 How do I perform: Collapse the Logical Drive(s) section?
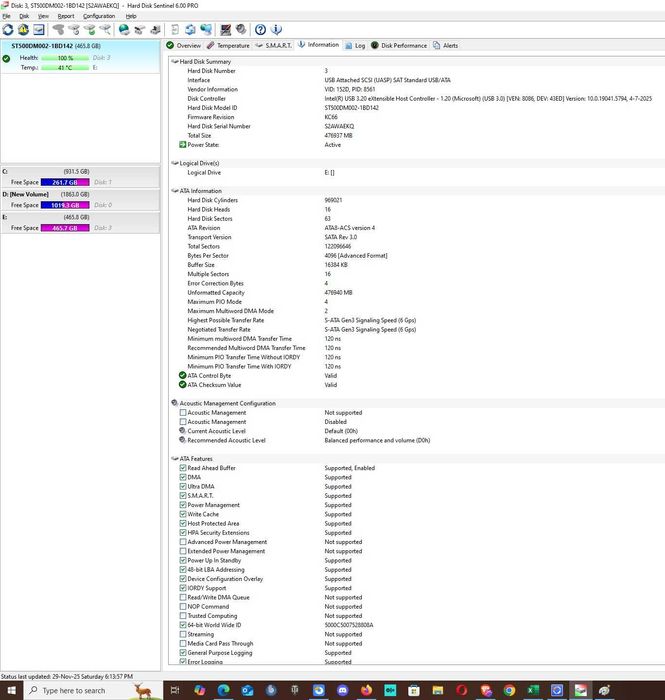tap(175, 163)
